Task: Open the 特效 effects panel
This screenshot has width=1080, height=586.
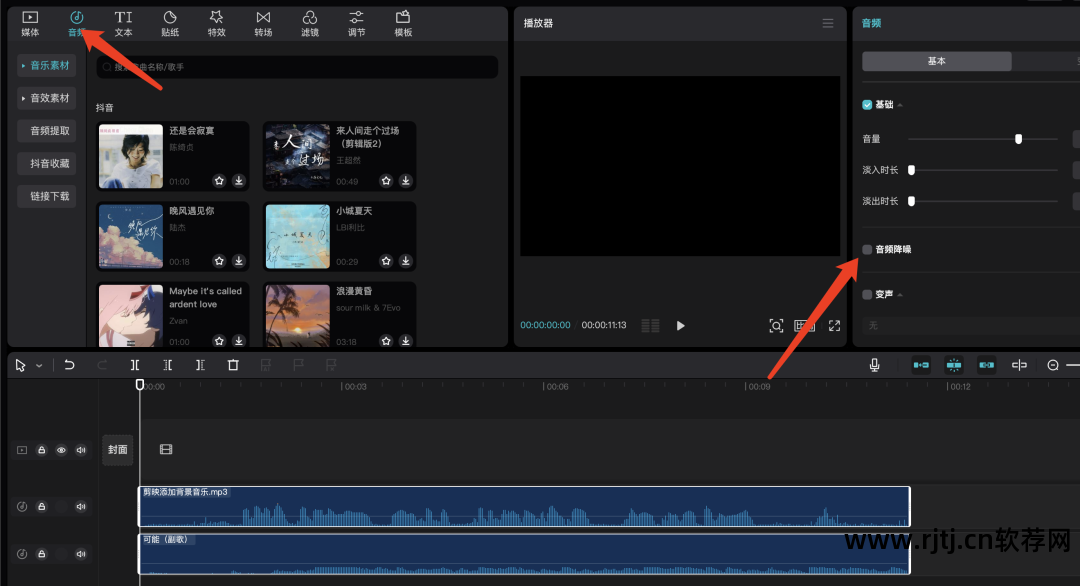Action: coord(216,22)
